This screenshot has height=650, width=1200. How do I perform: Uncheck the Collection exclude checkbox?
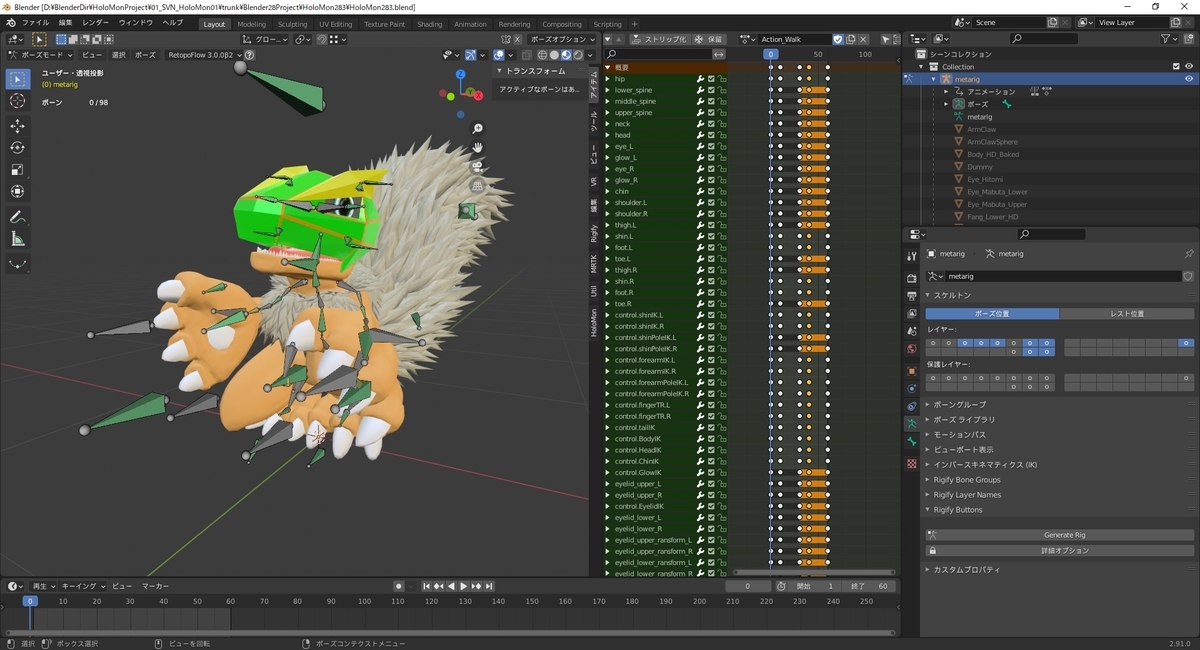click(1176, 67)
